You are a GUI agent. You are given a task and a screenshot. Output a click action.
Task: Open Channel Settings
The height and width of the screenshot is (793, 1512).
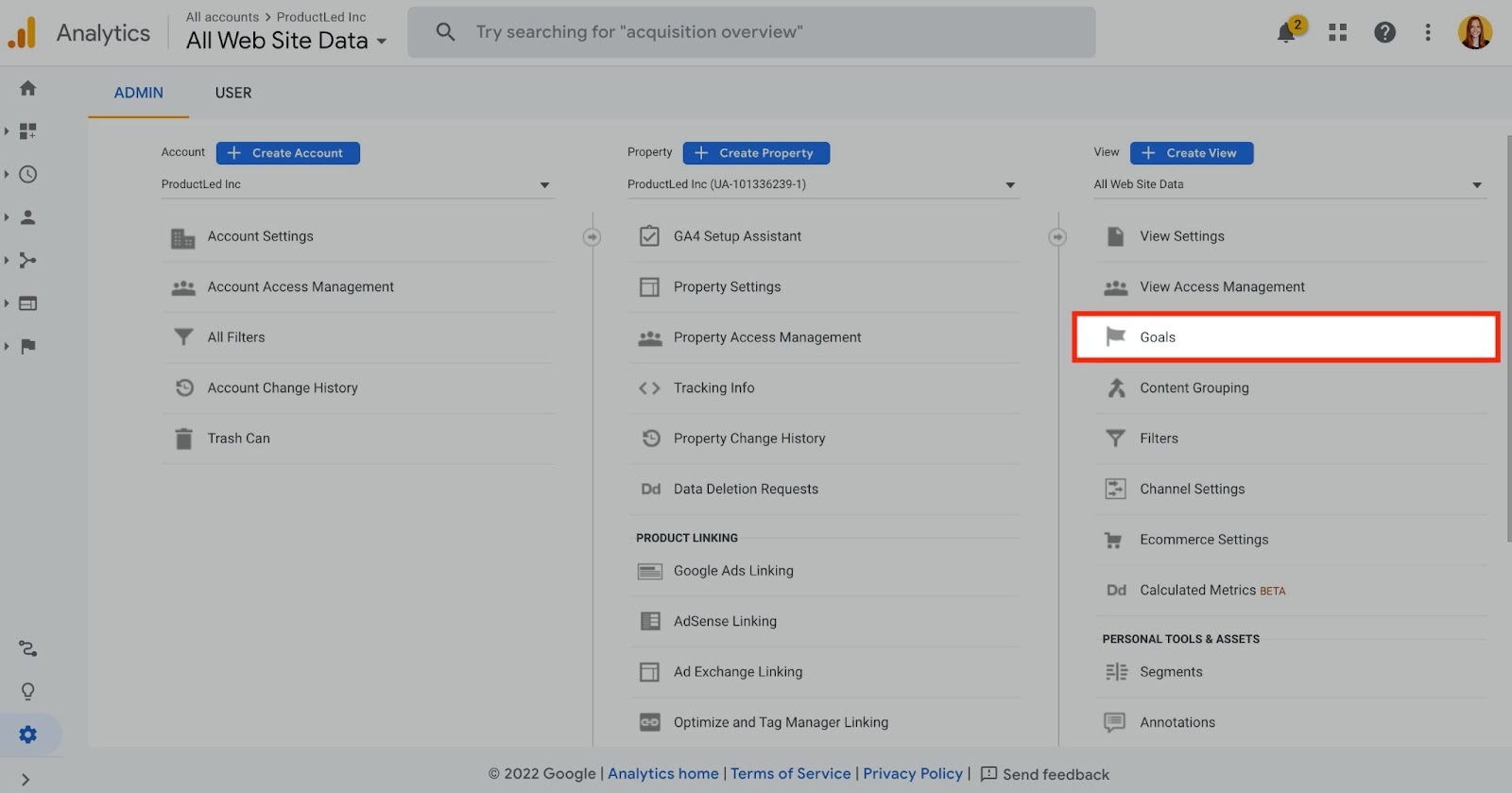(1291, 490)
